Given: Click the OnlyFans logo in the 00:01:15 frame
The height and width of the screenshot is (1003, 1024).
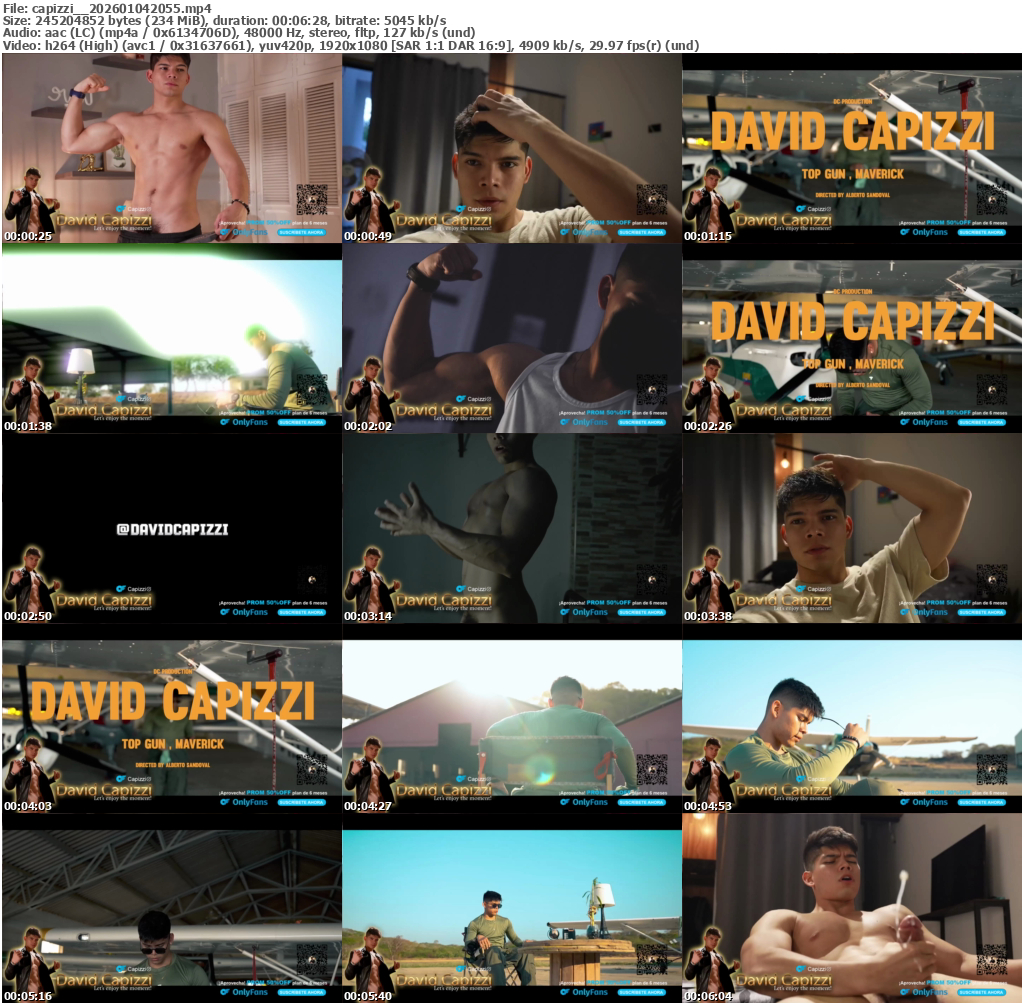Looking at the screenshot, I should tap(923, 232).
